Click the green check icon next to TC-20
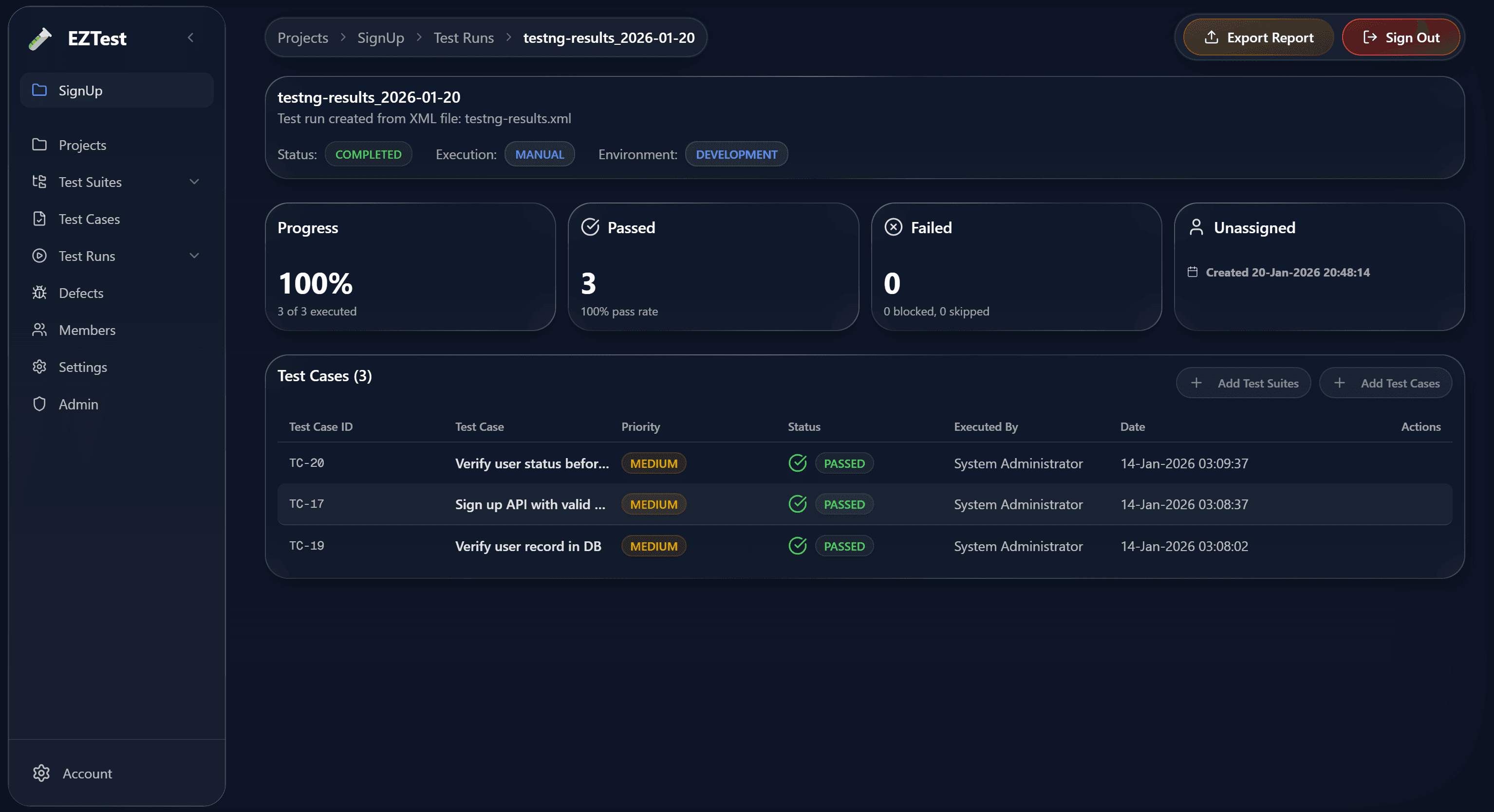This screenshot has width=1494, height=812. [798, 463]
